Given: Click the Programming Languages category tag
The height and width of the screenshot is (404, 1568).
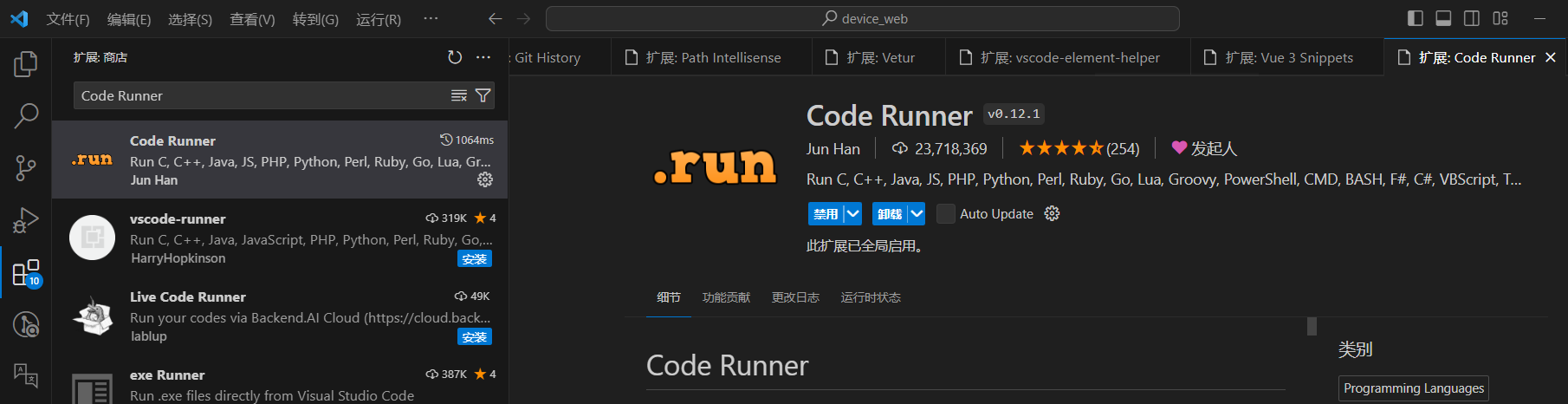Looking at the screenshot, I should point(1414,388).
